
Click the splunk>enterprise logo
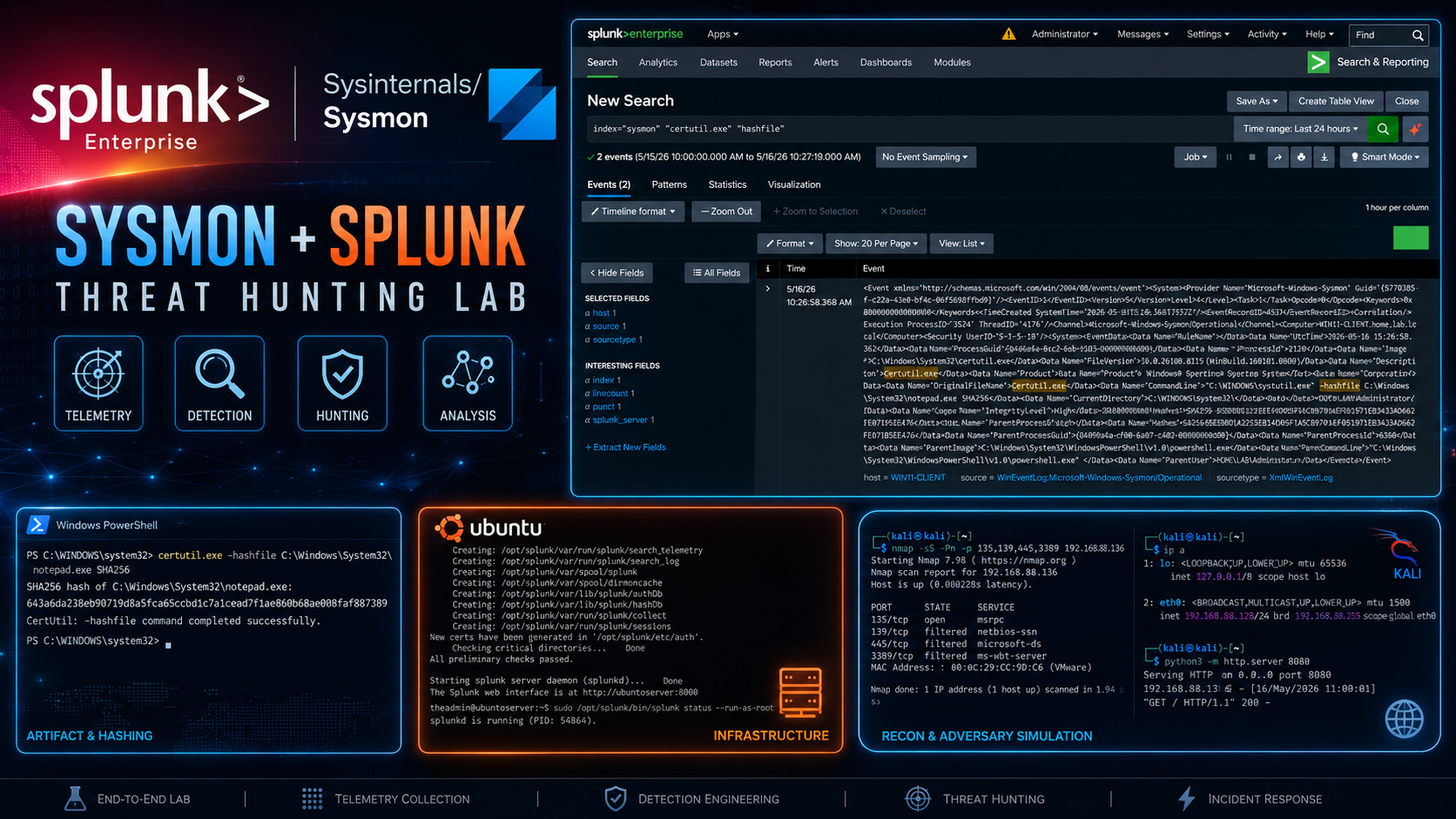tap(635, 34)
